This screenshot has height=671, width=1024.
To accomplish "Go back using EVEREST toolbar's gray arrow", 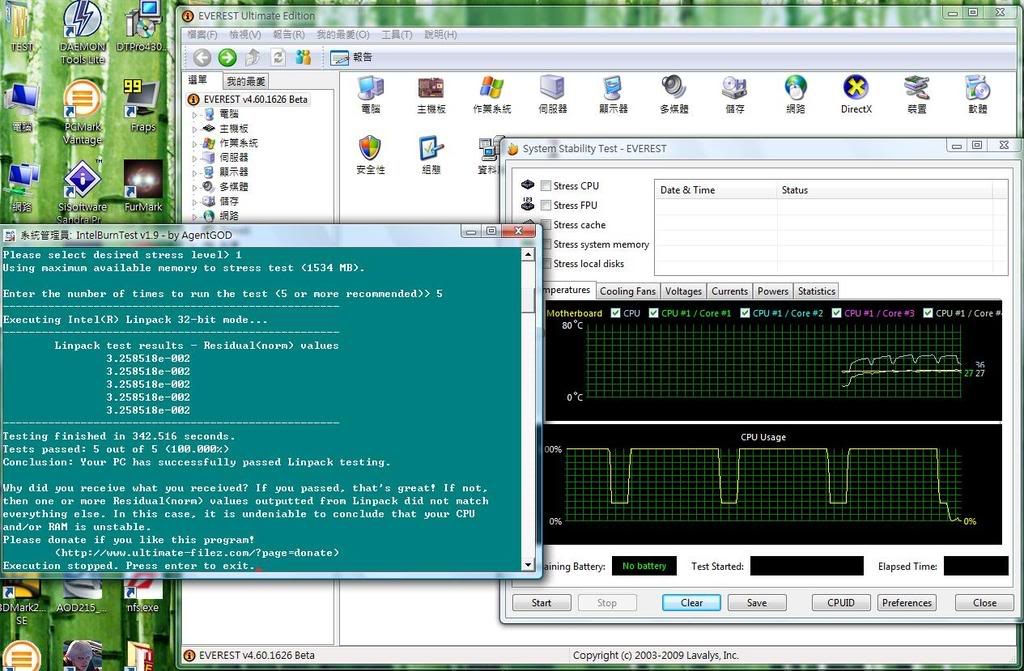I will point(202,57).
